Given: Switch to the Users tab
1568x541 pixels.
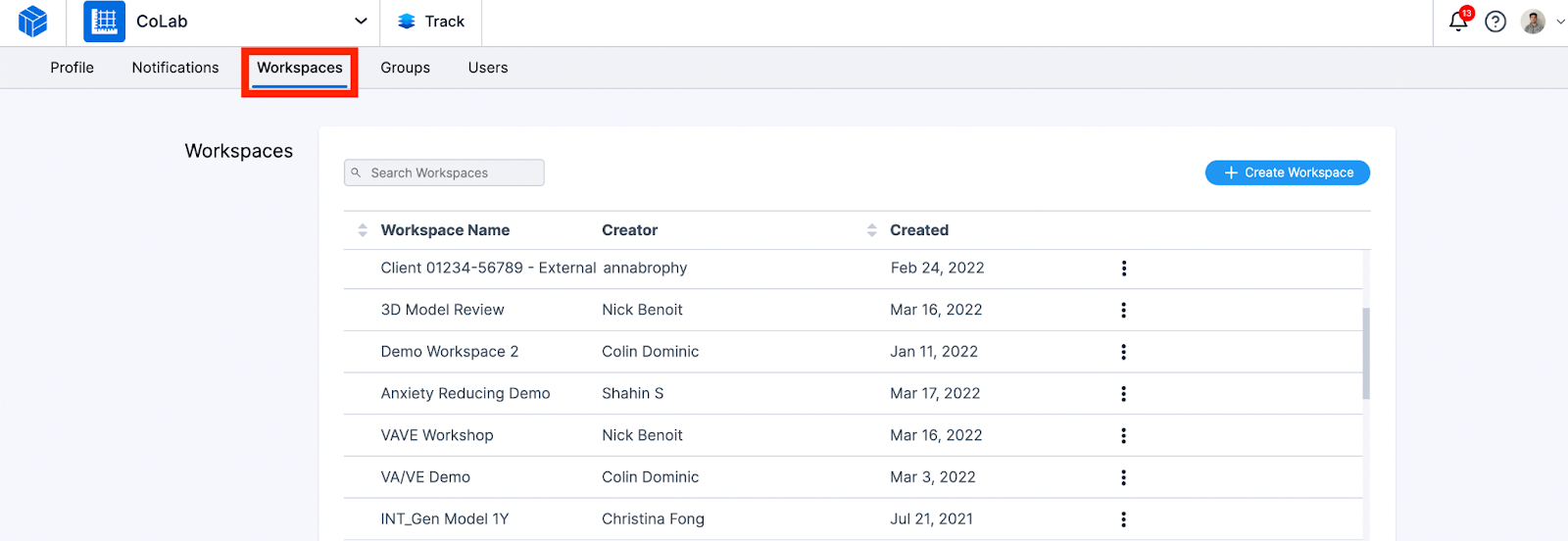Looking at the screenshot, I should [488, 68].
